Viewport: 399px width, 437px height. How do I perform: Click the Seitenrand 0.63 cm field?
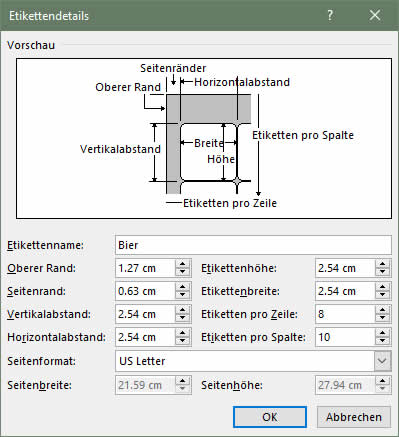[x=145, y=291]
